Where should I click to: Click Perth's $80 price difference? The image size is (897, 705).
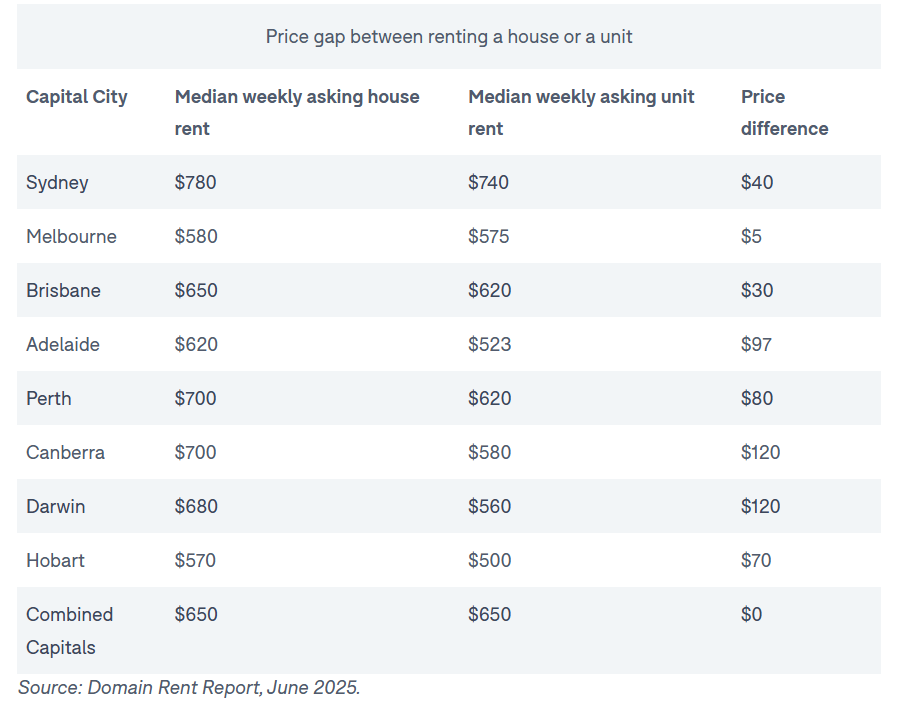click(x=757, y=398)
